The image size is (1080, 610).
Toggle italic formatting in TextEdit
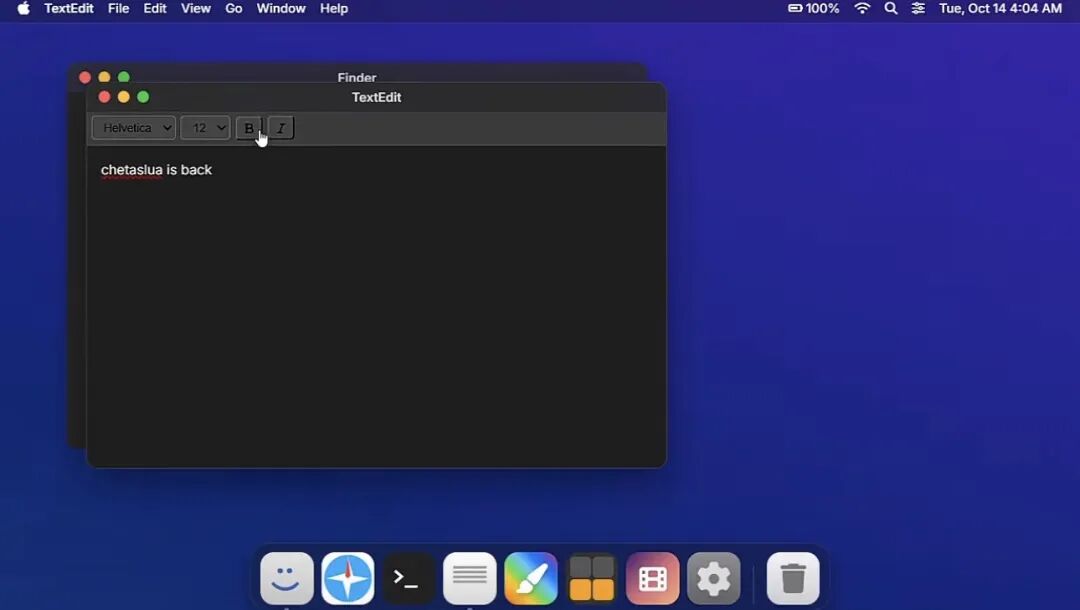coord(281,128)
